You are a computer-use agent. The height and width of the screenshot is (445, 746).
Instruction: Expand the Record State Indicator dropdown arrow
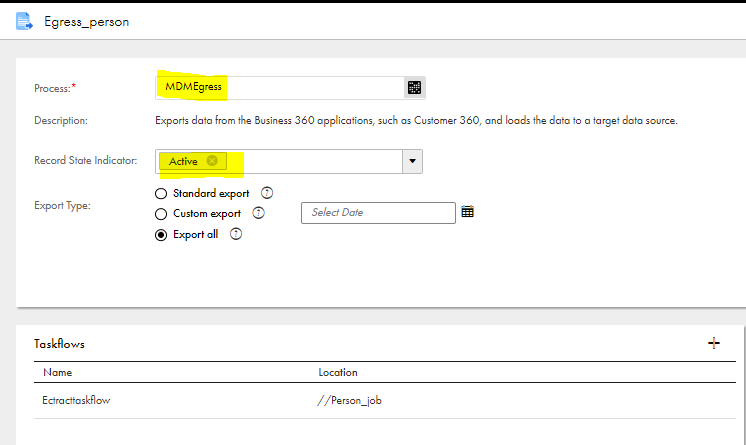(412, 161)
